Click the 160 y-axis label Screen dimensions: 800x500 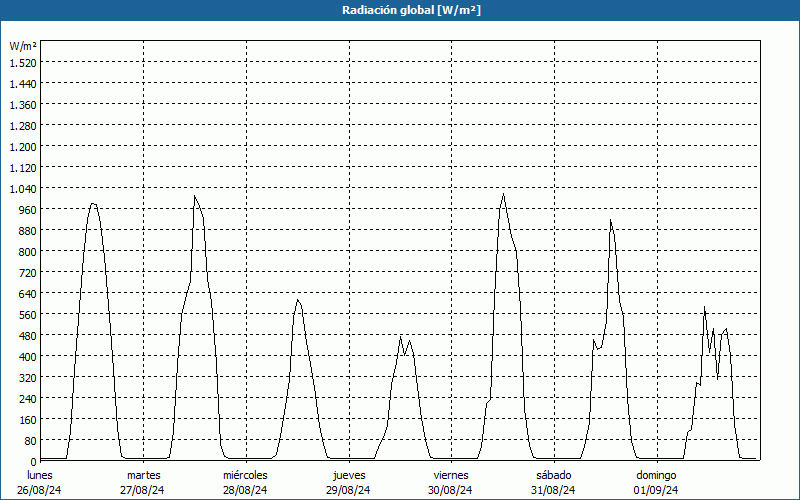(x=28, y=420)
